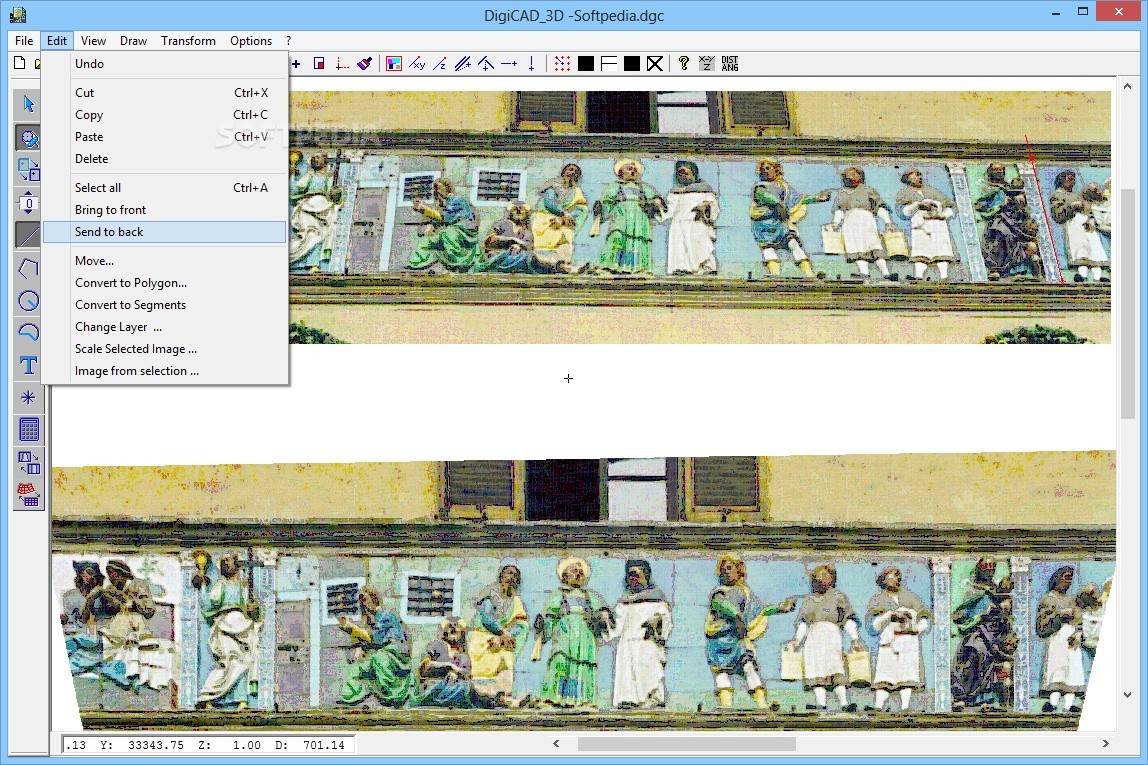Choose Image from selection ... entry
The image size is (1148, 765).
[165, 370]
